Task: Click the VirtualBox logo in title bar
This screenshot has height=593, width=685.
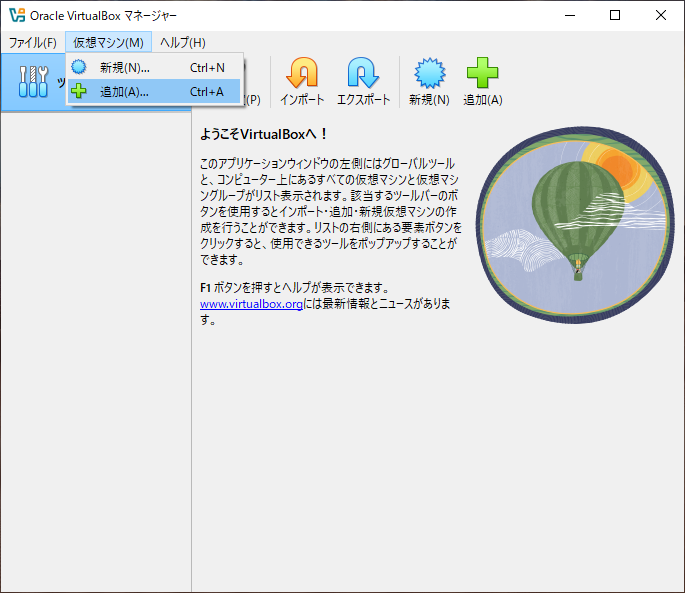Action: point(17,15)
